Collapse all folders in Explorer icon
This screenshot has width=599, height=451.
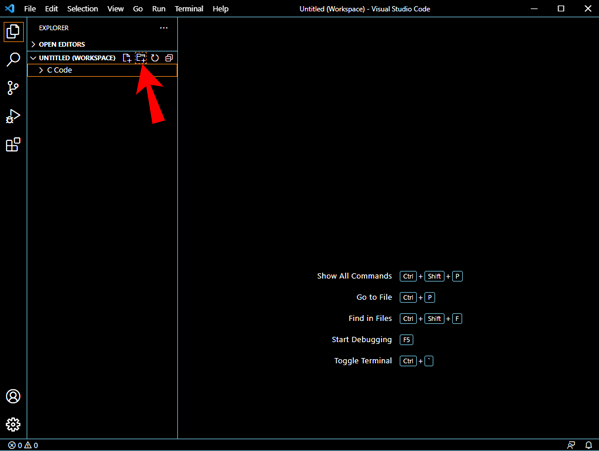(x=169, y=58)
